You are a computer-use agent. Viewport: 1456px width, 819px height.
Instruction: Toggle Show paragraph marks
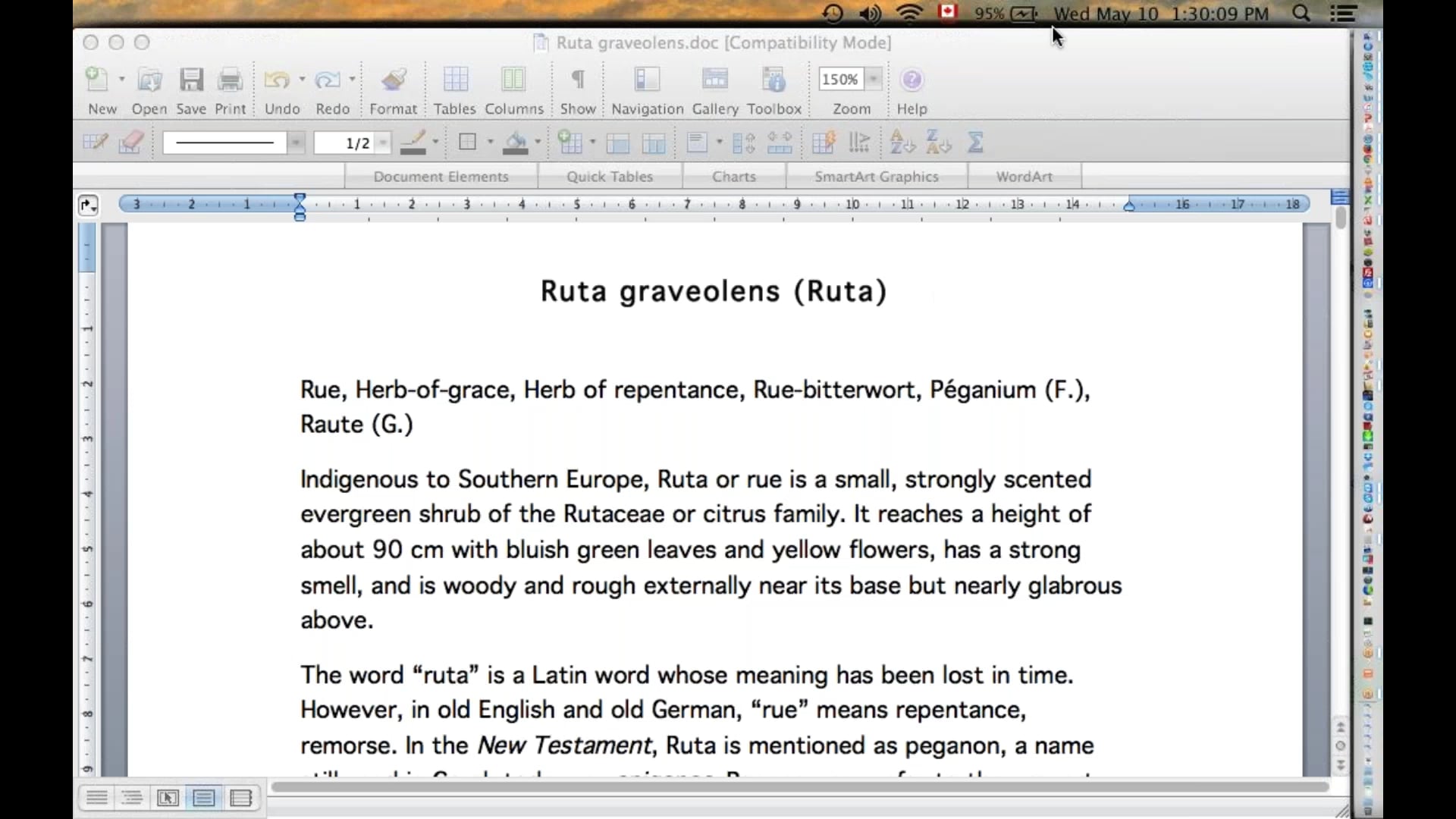[x=577, y=80]
